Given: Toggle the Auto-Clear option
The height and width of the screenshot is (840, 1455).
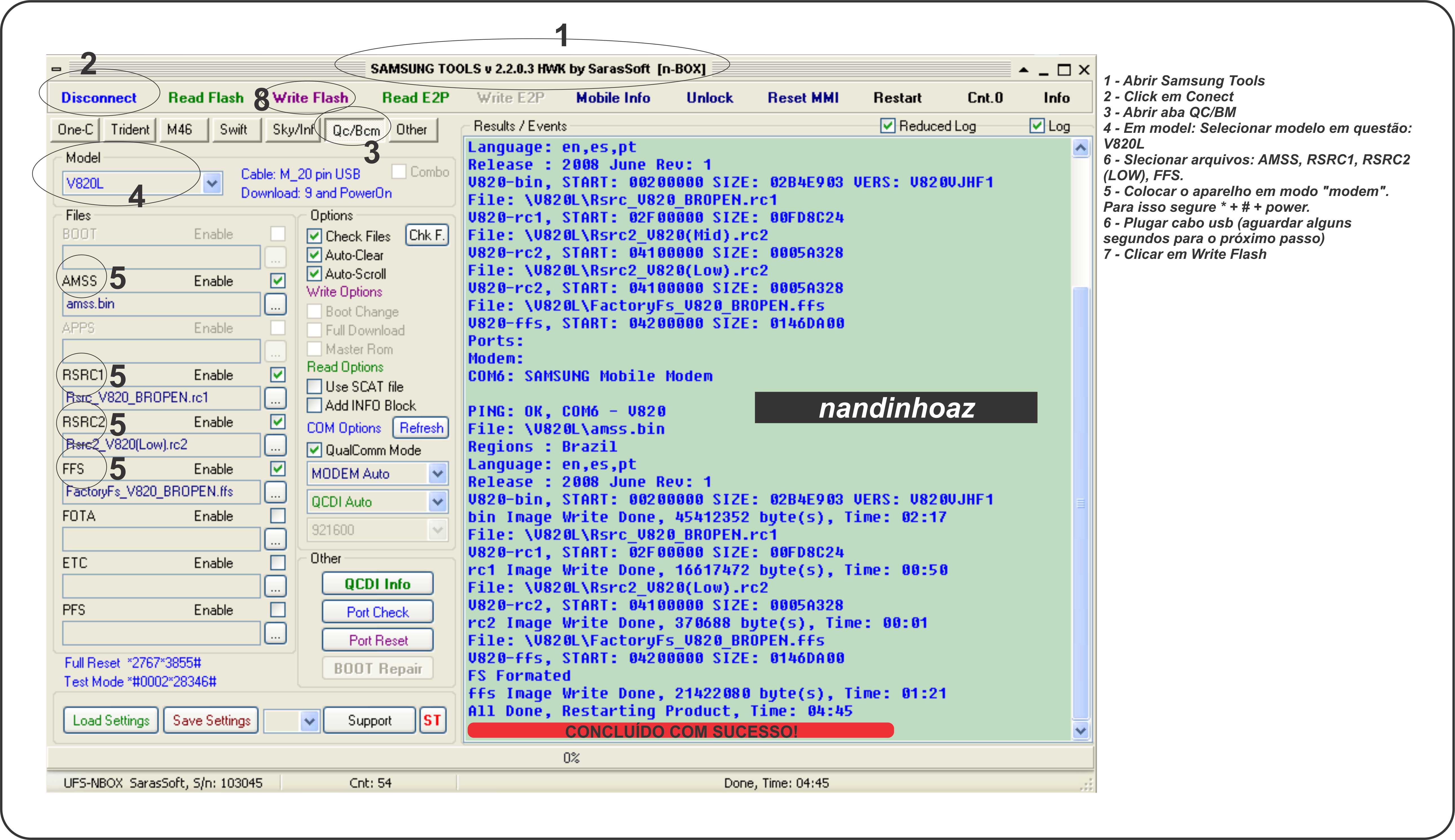Looking at the screenshot, I should tap(314, 255).
